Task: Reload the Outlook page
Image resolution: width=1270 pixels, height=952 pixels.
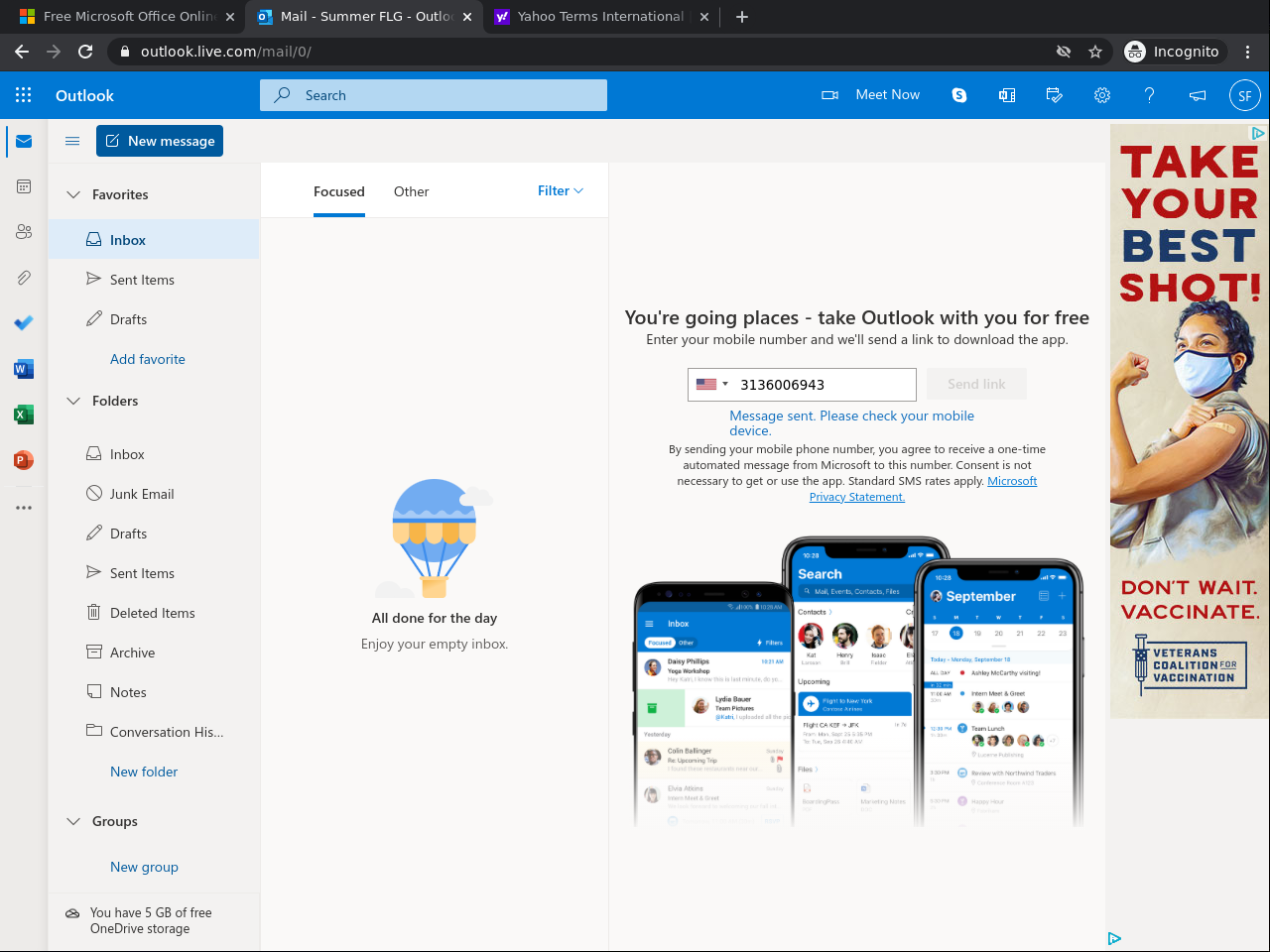Action: tap(85, 52)
